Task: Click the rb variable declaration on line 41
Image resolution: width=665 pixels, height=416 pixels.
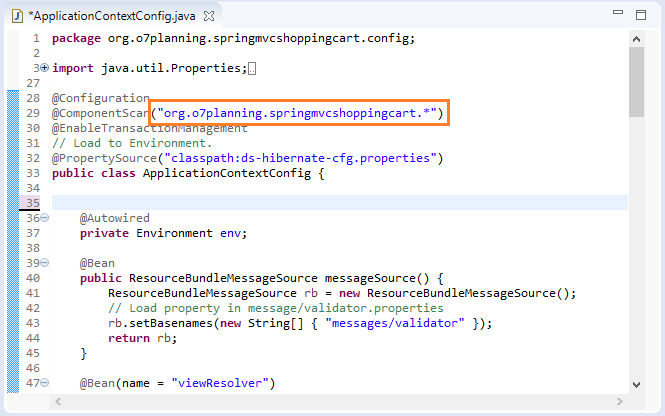Action: [311, 293]
